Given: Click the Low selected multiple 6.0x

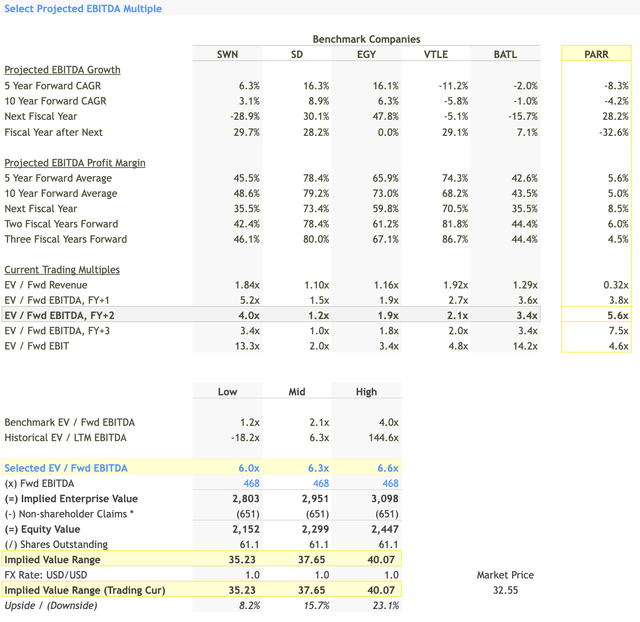Looking at the screenshot, I should point(249,468).
